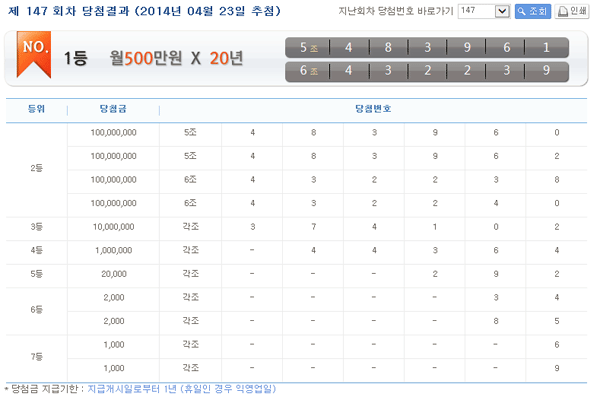
Task: Click the 1,000,000 prize amount in 4등 row
Action: click(113, 250)
